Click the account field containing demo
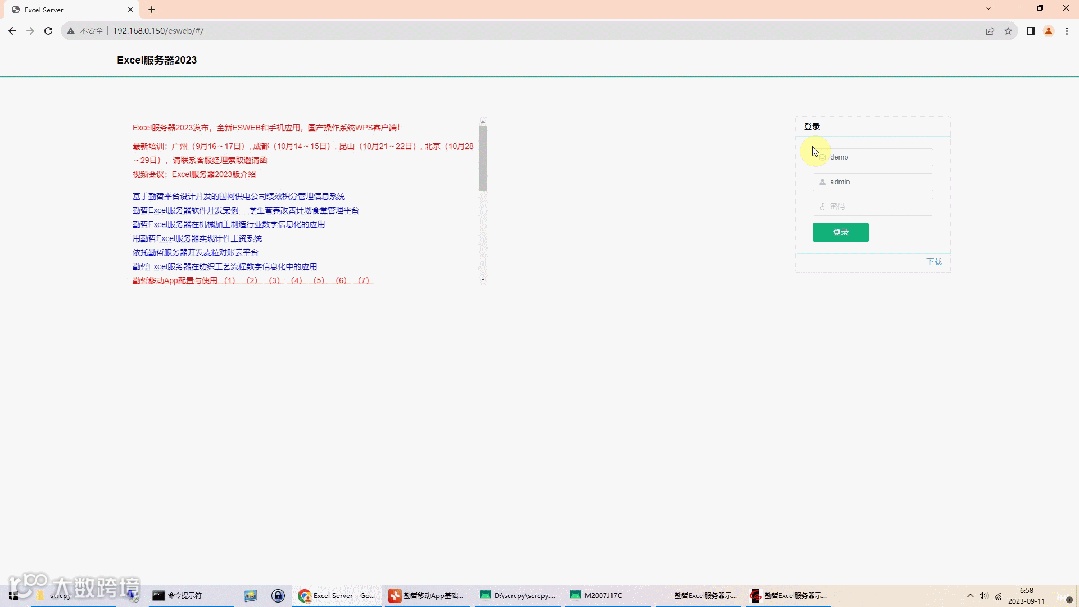Image resolution: width=1079 pixels, height=607 pixels. (873, 158)
